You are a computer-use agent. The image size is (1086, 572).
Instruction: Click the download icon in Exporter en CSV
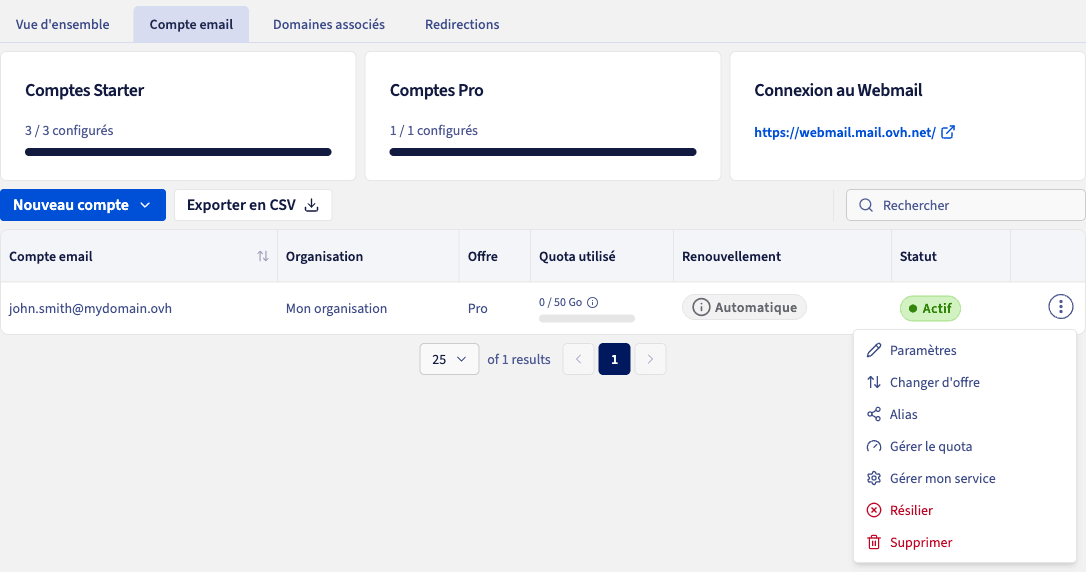click(x=312, y=205)
